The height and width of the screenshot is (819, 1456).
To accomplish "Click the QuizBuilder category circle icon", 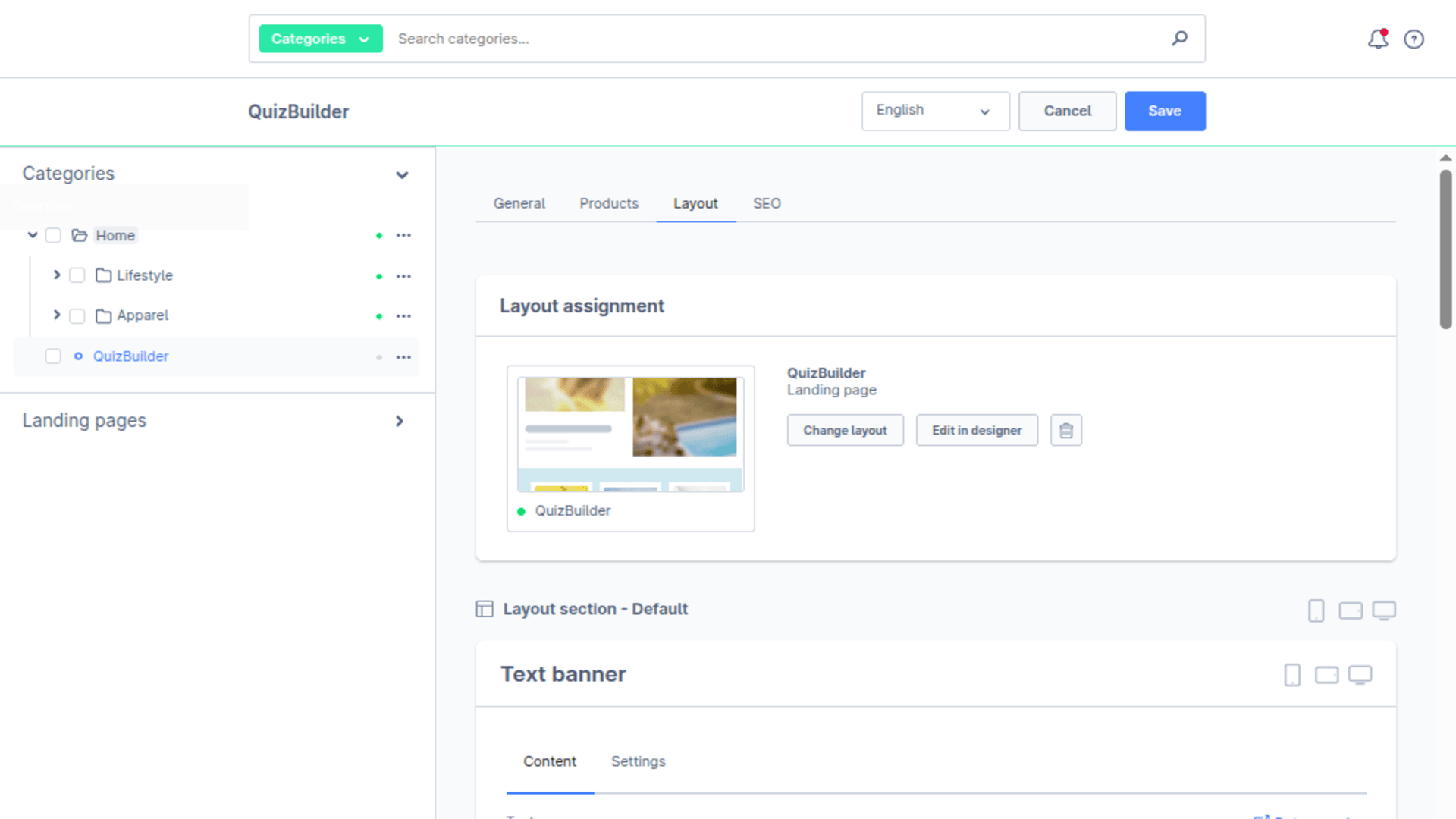I will pos(78,356).
